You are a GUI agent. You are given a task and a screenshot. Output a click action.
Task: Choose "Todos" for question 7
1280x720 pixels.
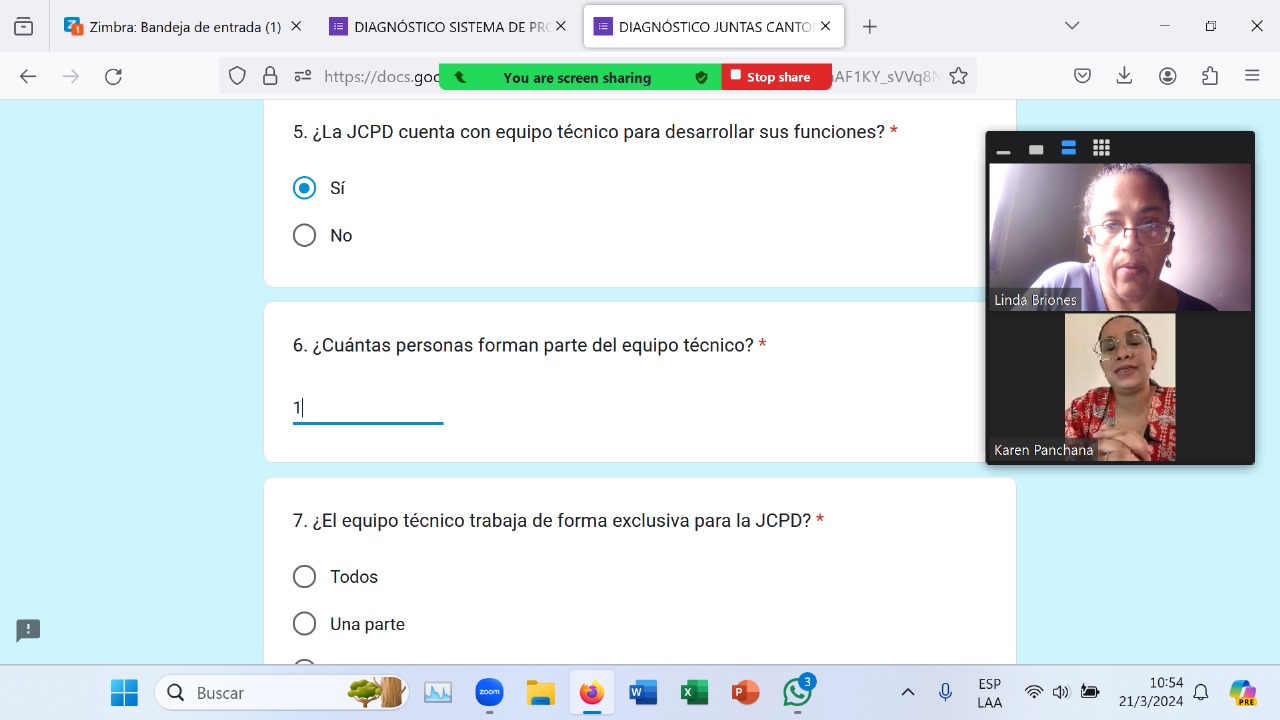coord(304,577)
